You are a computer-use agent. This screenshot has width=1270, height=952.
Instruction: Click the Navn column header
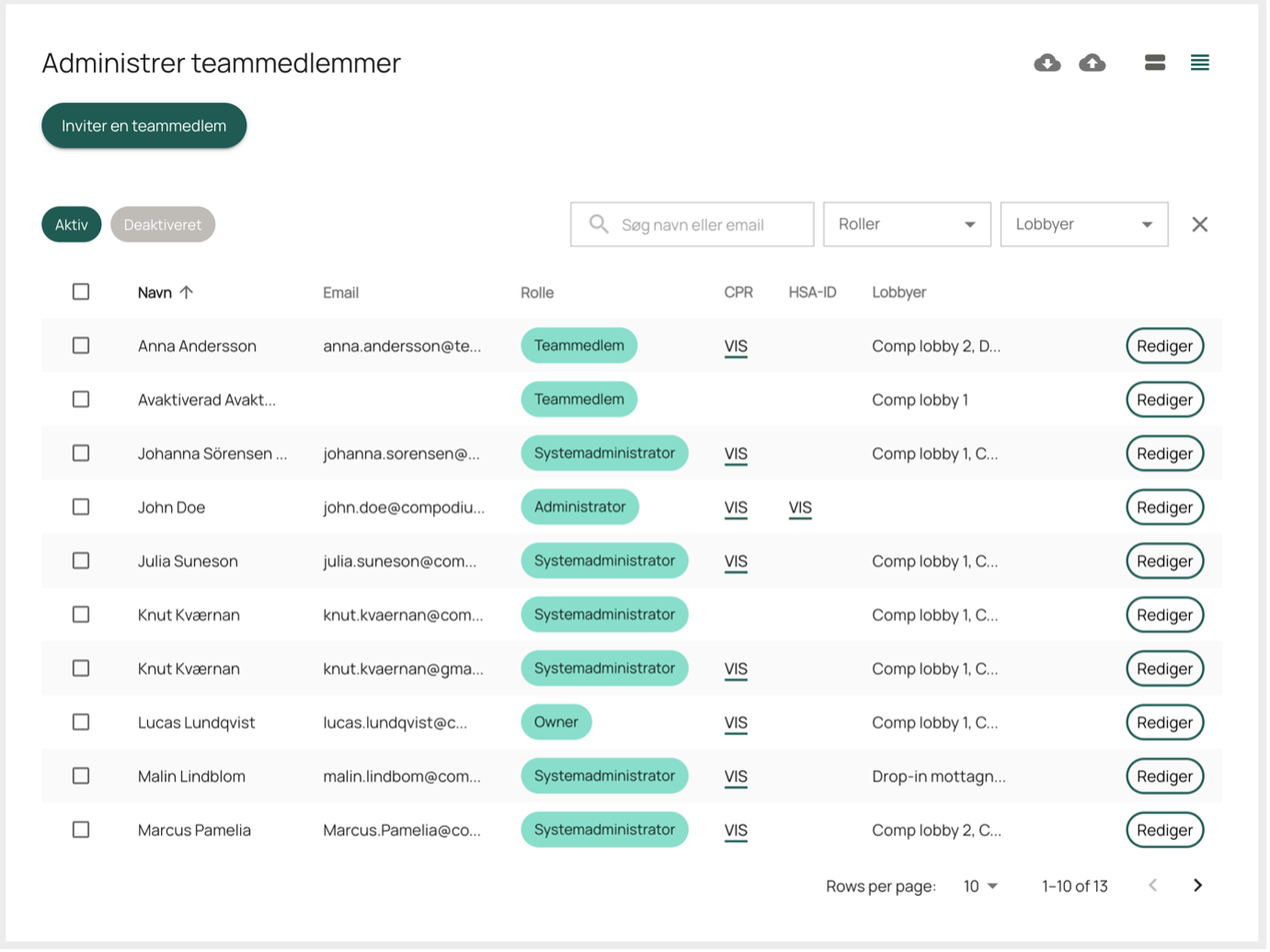[x=154, y=292]
